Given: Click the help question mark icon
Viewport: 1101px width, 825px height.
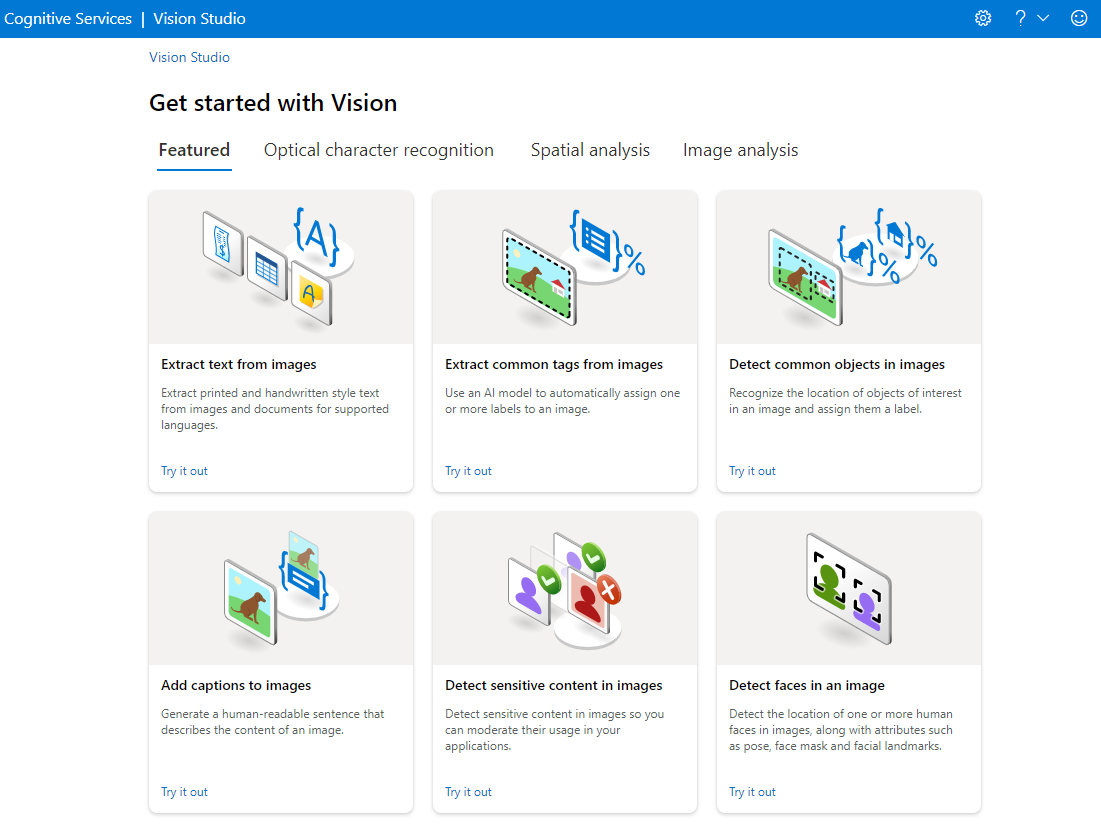Looking at the screenshot, I should tap(1020, 18).
